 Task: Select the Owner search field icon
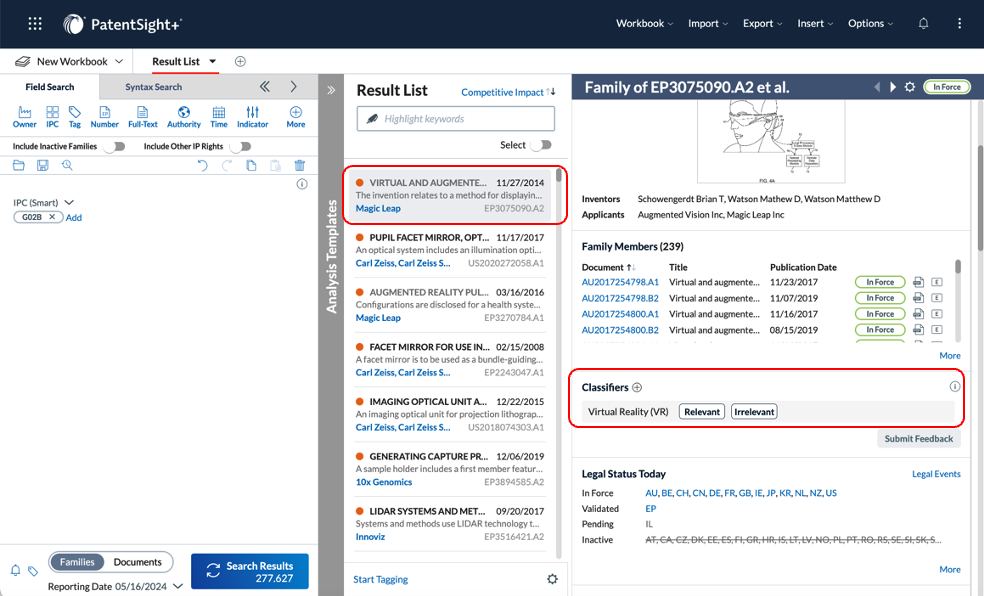[x=24, y=117]
